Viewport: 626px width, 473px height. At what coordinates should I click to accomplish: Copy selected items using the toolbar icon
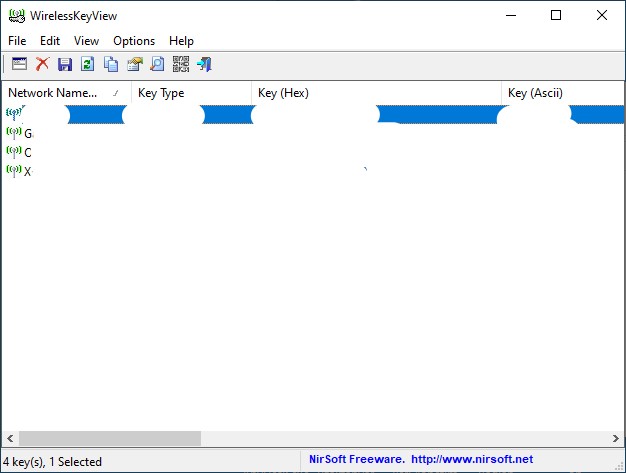tap(111, 64)
